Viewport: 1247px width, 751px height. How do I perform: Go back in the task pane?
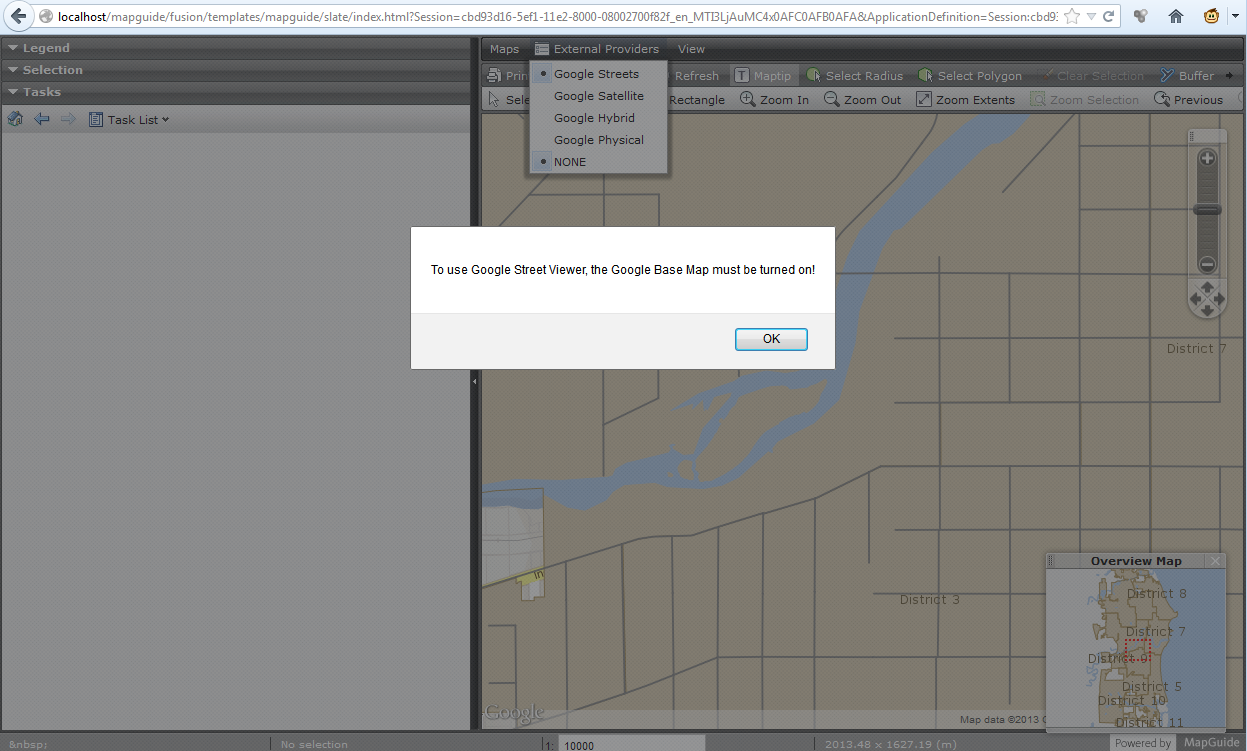[x=42, y=119]
